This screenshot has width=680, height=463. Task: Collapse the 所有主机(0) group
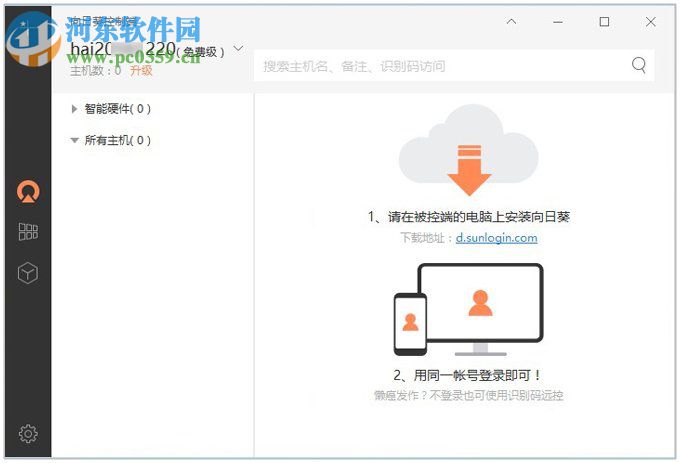[x=74, y=140]
